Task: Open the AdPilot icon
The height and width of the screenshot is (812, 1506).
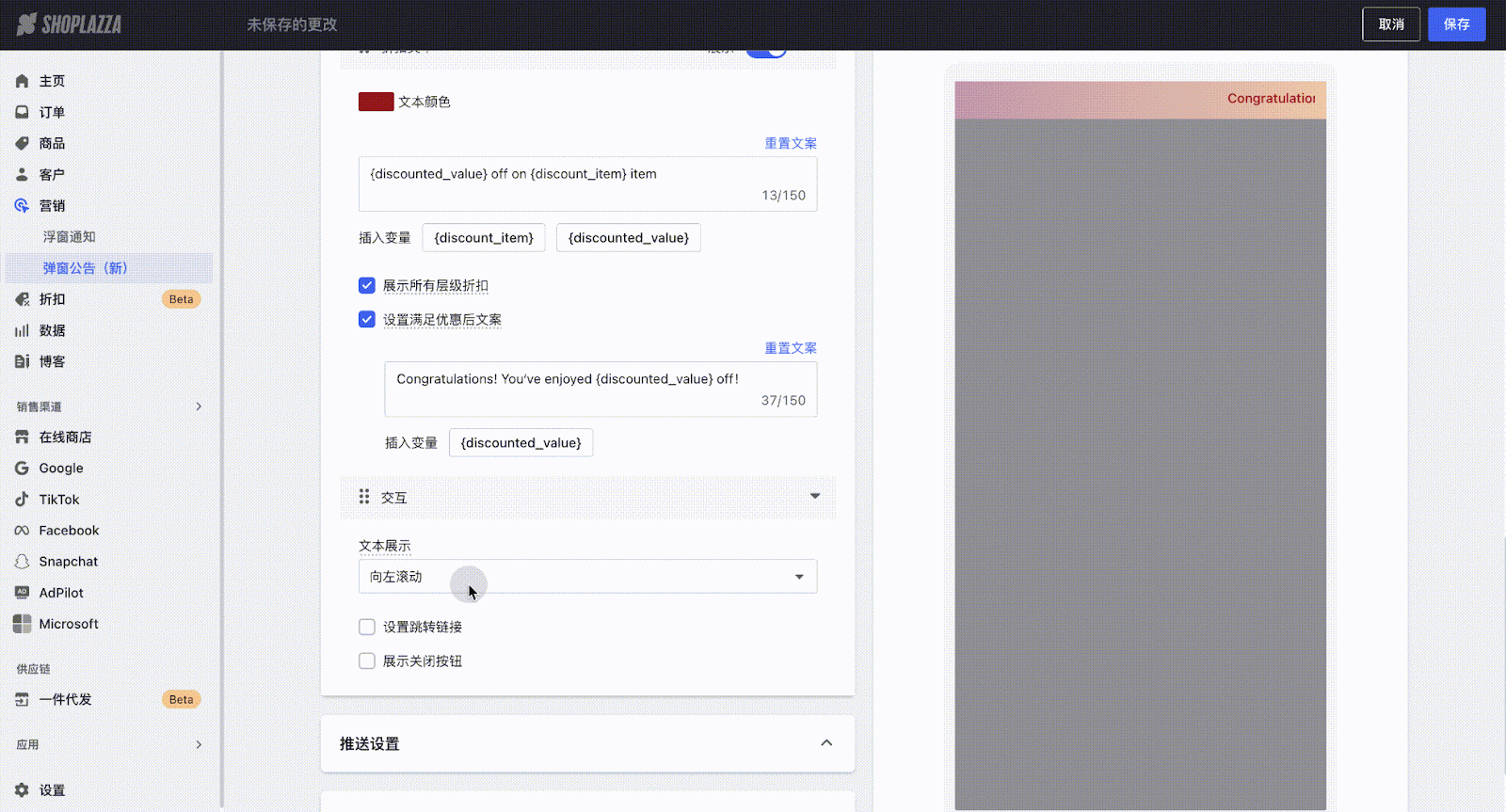Action: [x=22, y=593]
